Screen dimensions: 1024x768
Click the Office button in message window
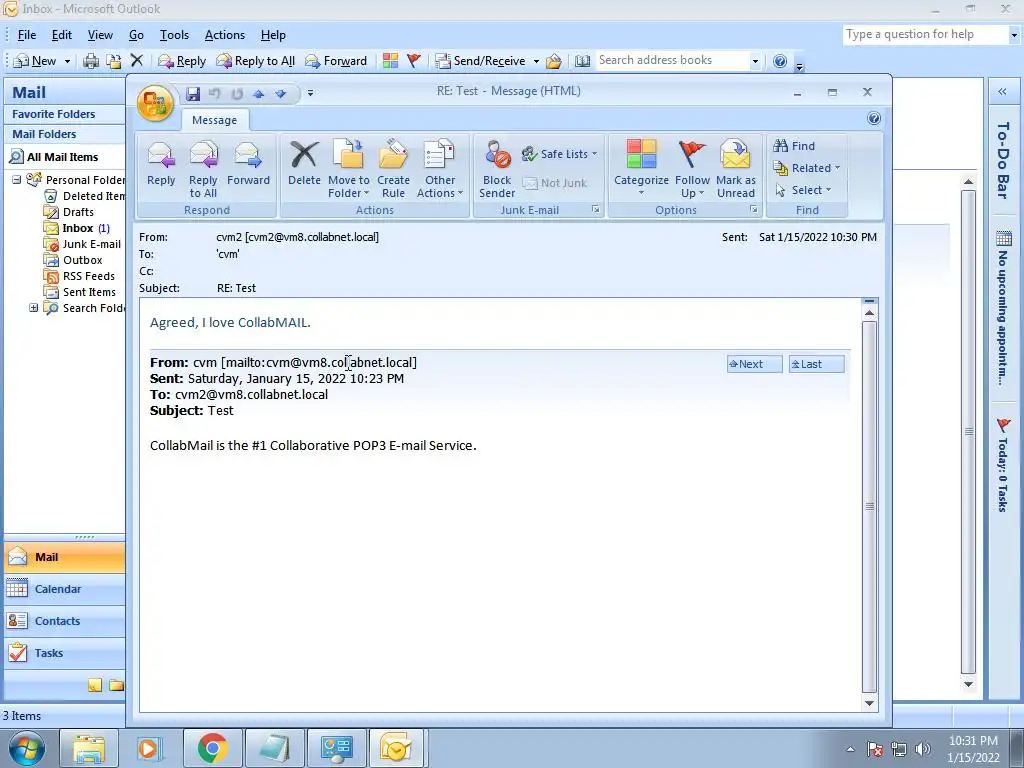tap(155, 104)
